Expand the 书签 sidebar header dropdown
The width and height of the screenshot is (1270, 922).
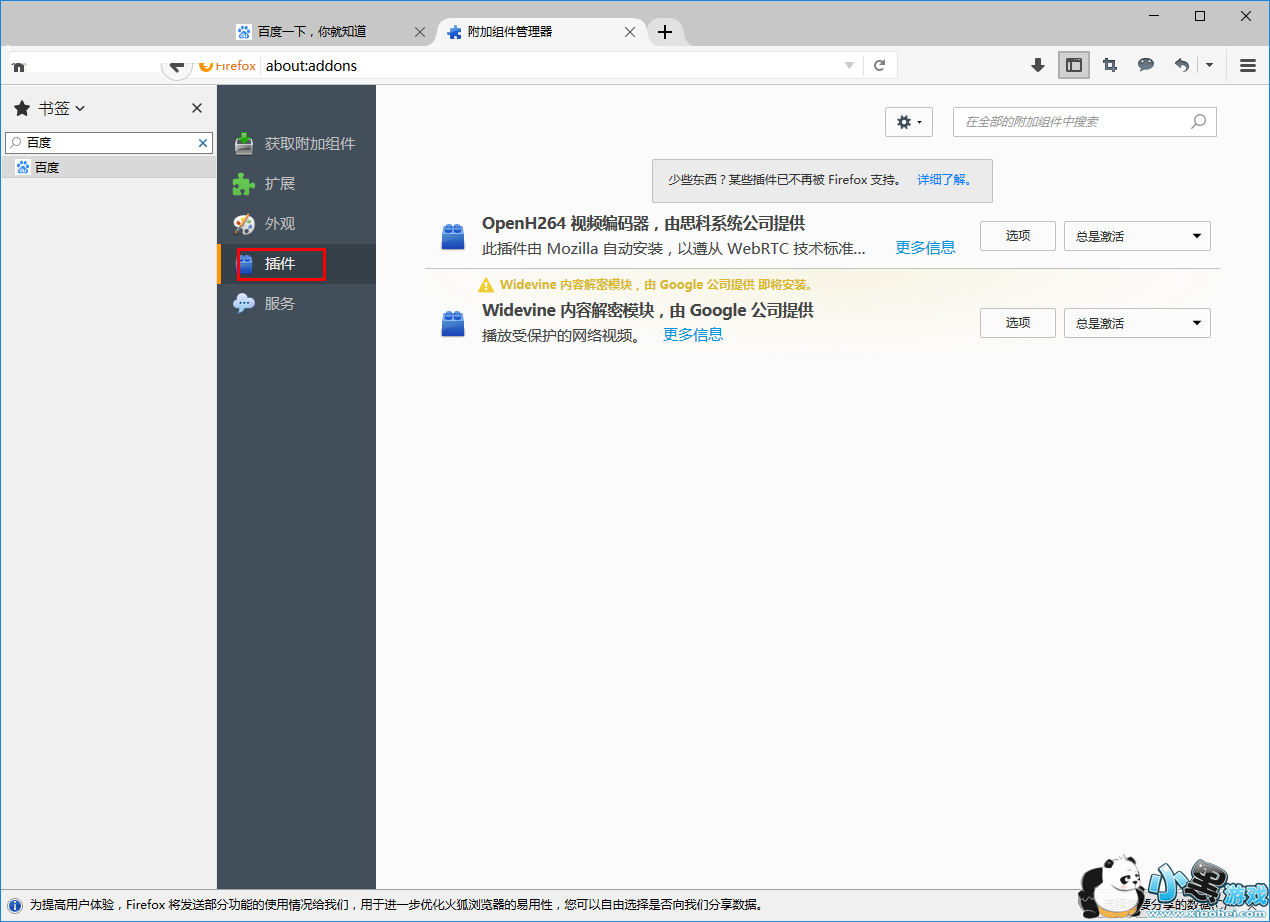point(62,108)
